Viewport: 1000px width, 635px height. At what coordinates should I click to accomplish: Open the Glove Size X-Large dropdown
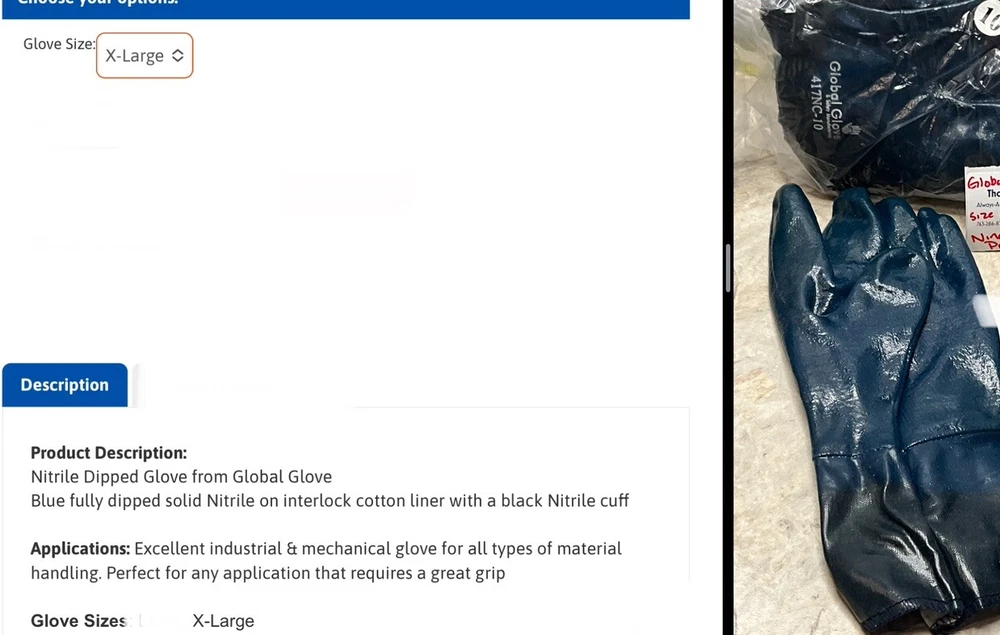coord(144,55)
